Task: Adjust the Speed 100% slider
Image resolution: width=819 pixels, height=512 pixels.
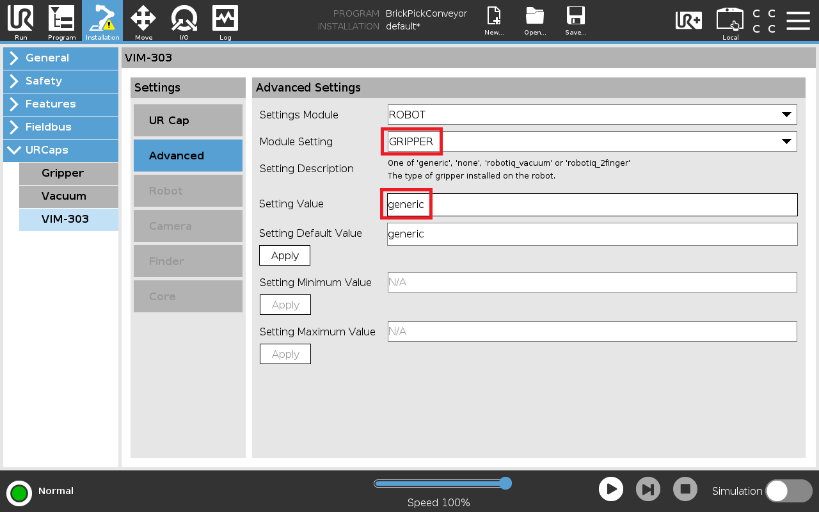Action: tap(442, 484)
